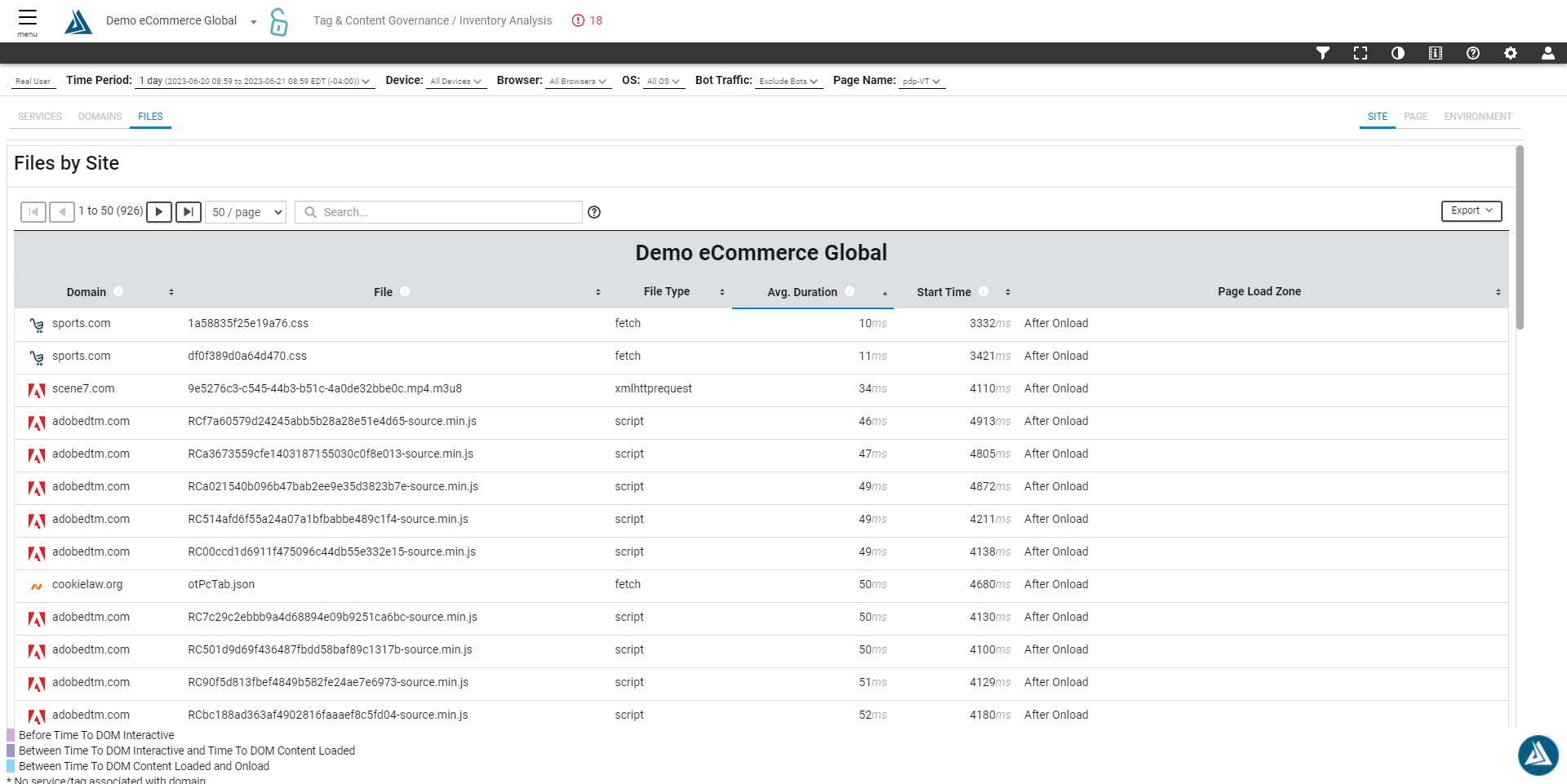Image resolution: width=1567 pixels, height=784 pixels.
Task: Click the open padlock icon
Action: [278, 22]
